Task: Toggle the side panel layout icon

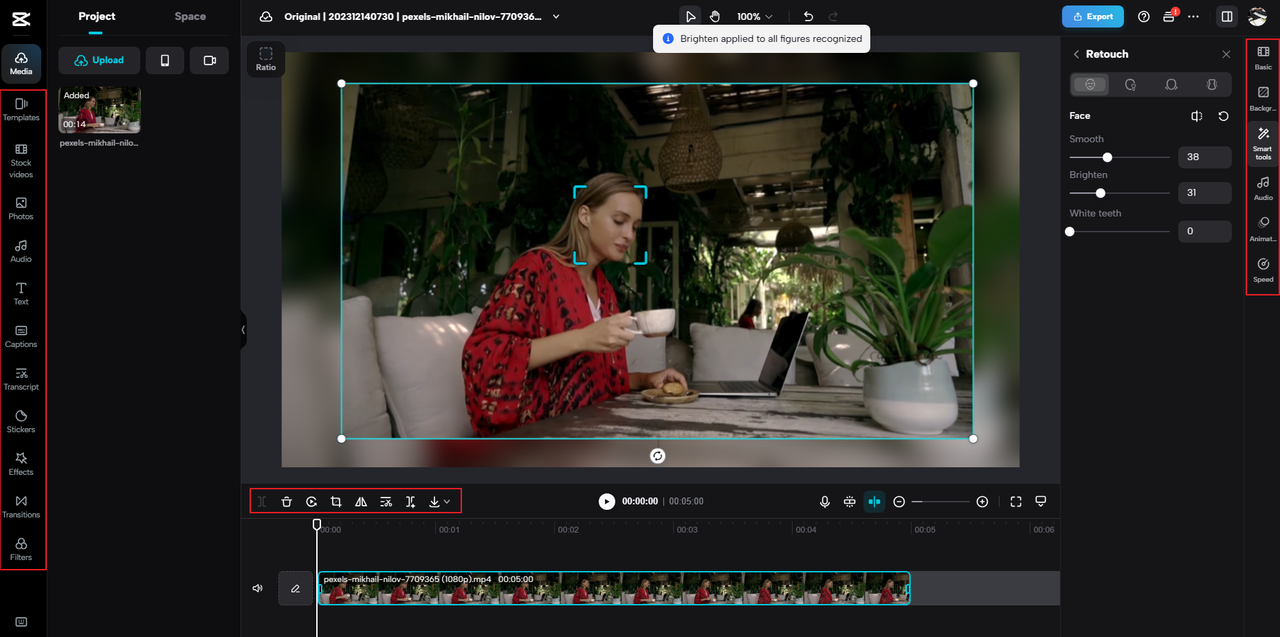Action: (1226, 17)
